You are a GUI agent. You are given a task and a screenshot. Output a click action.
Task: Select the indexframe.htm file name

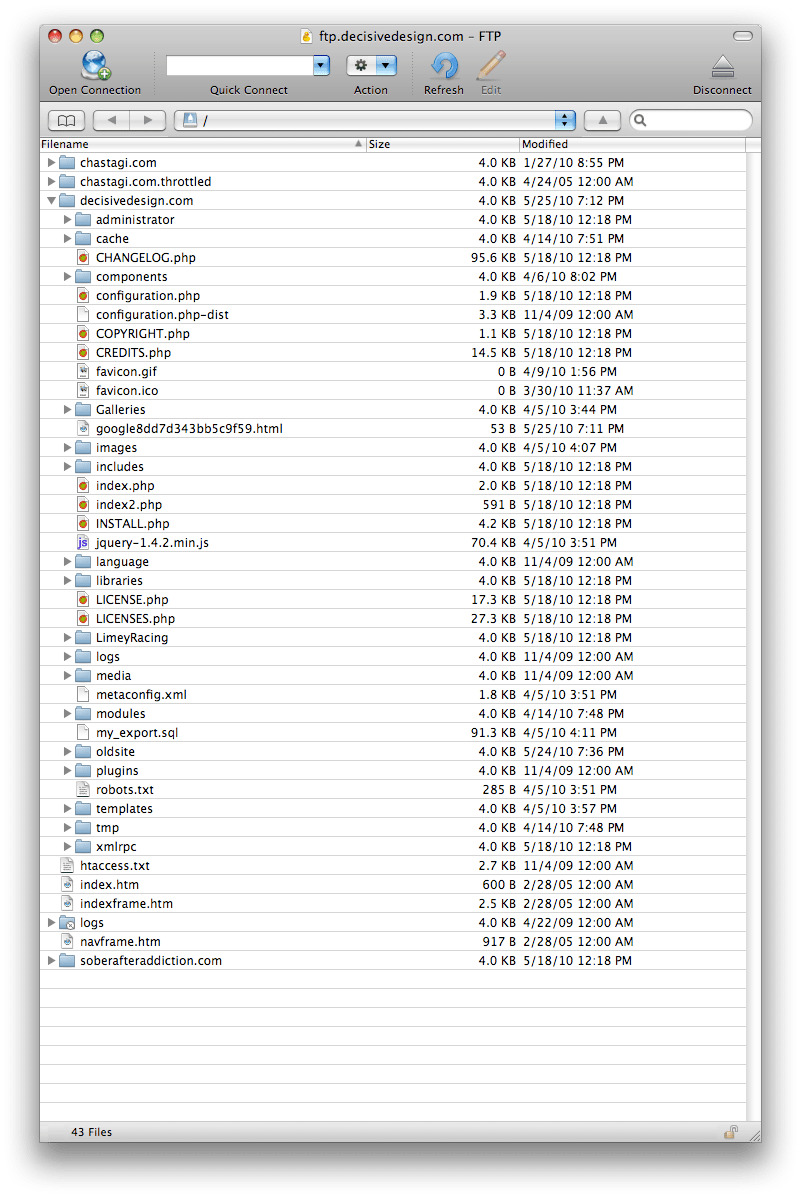[x=127, y=904]
